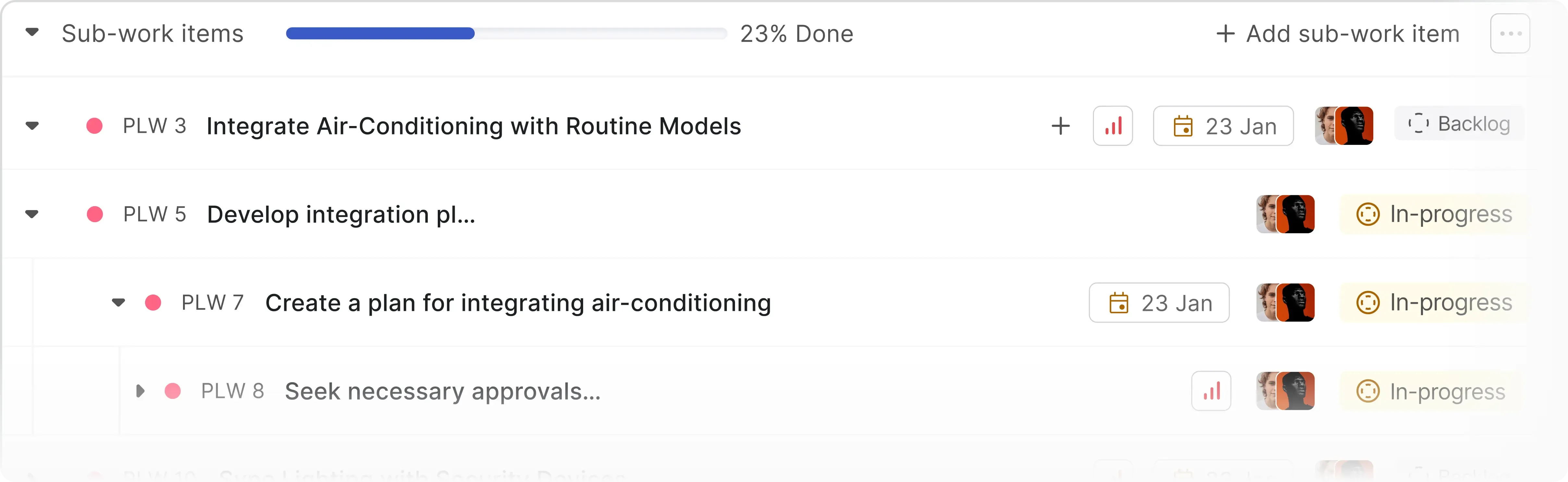Collapse the PLW 7 nested item
Screen dimensions: 1568x482
click(x=119, y=303)
